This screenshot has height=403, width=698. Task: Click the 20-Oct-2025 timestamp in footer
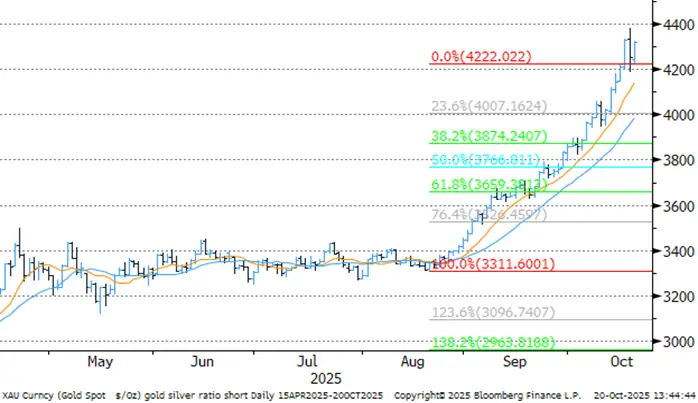[x=620, y=395]
